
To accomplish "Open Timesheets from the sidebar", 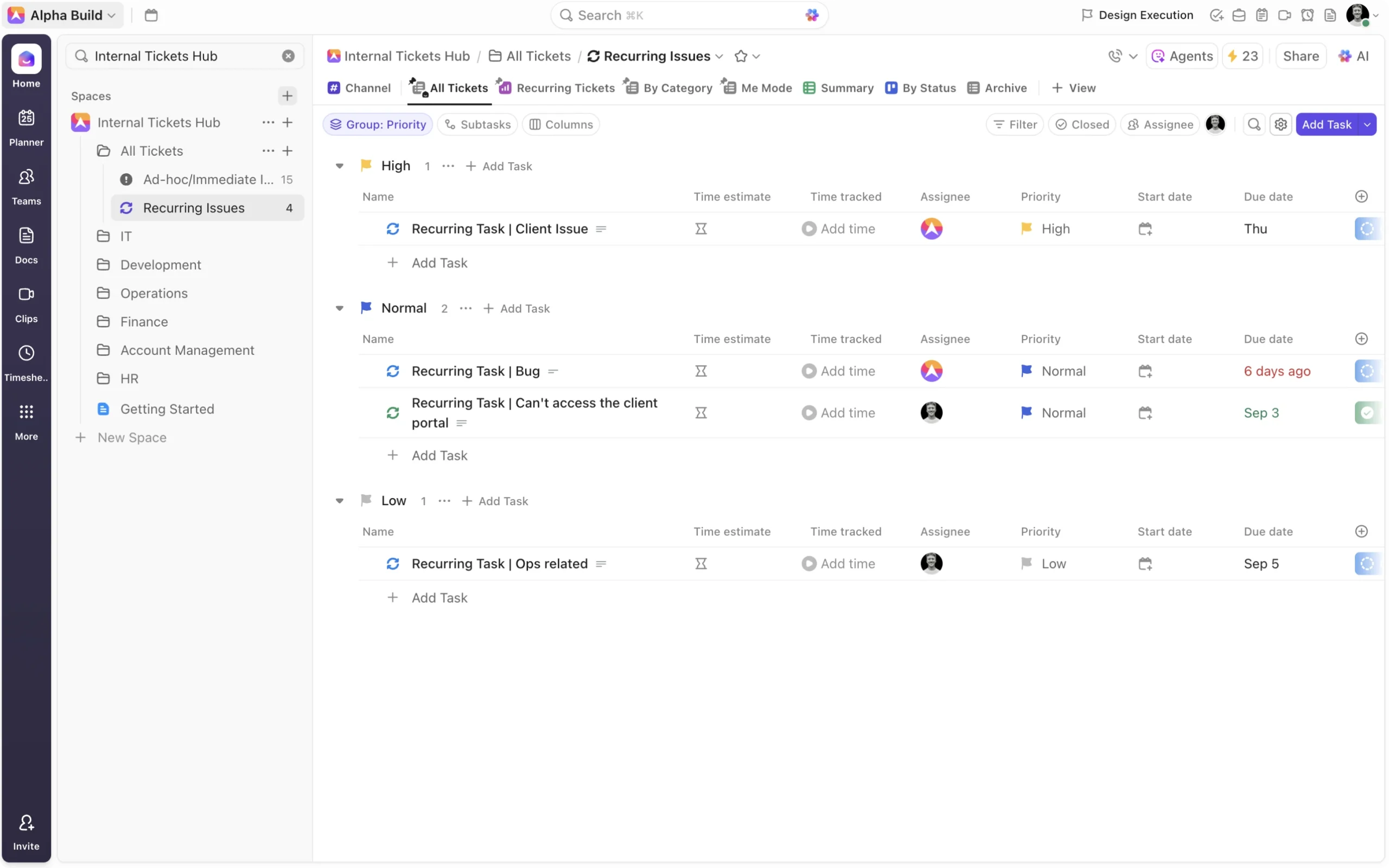I will pos(26,363).
